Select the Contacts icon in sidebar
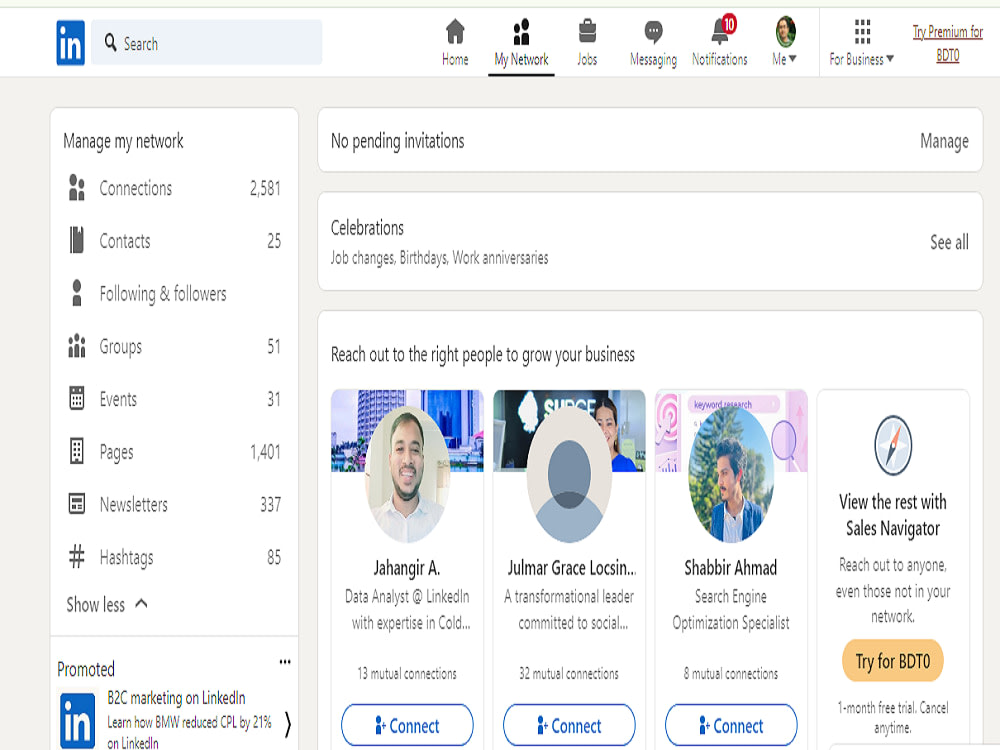 pos(77,241)
